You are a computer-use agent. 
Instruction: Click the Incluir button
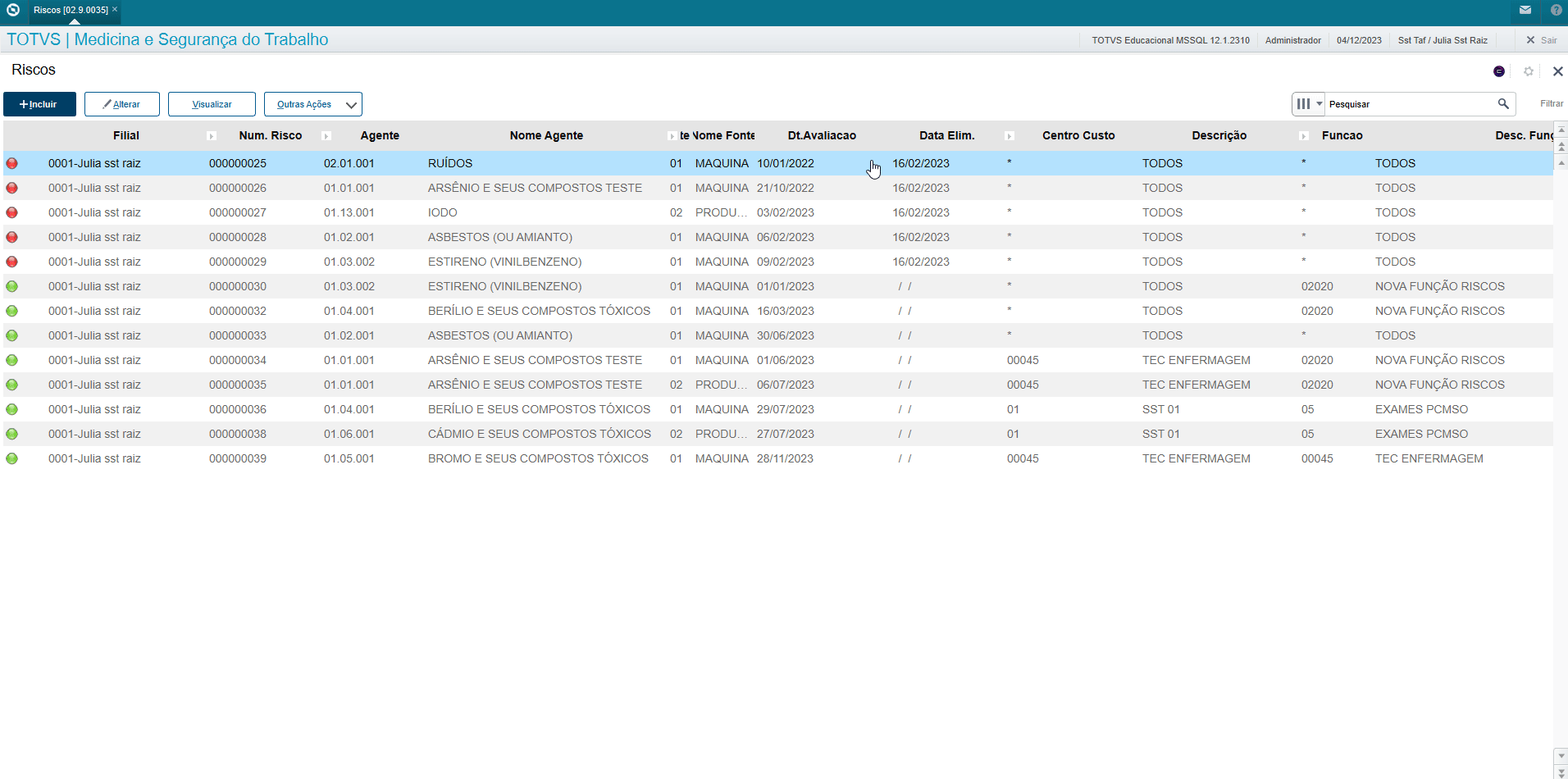pos(39,104)
